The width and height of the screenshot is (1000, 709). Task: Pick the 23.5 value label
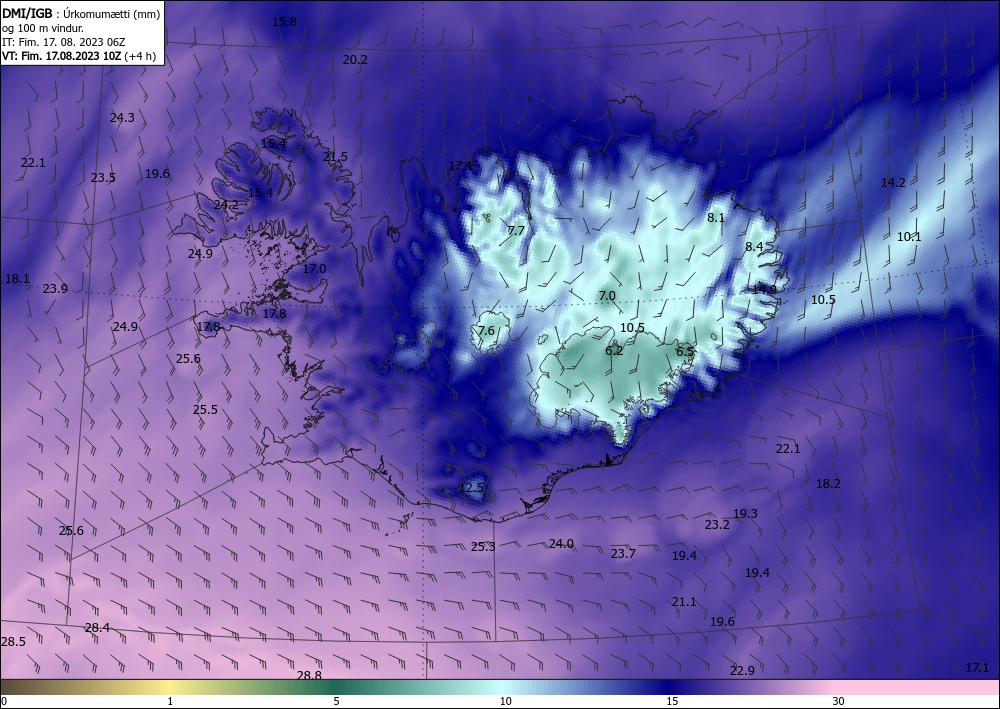(x=103, y=178)
